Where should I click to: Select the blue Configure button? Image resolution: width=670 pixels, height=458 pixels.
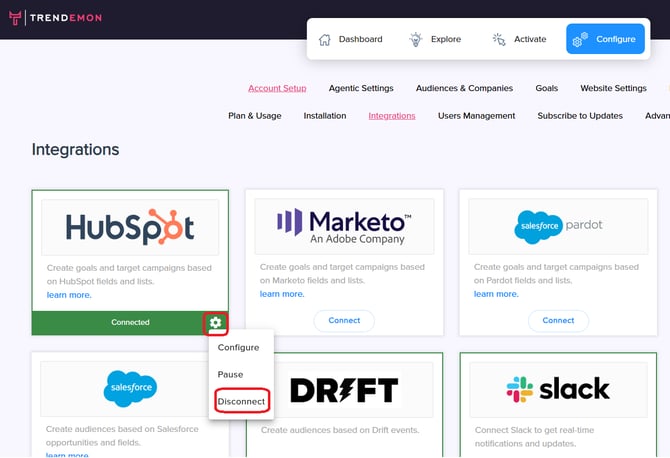[x=605, y=39]
